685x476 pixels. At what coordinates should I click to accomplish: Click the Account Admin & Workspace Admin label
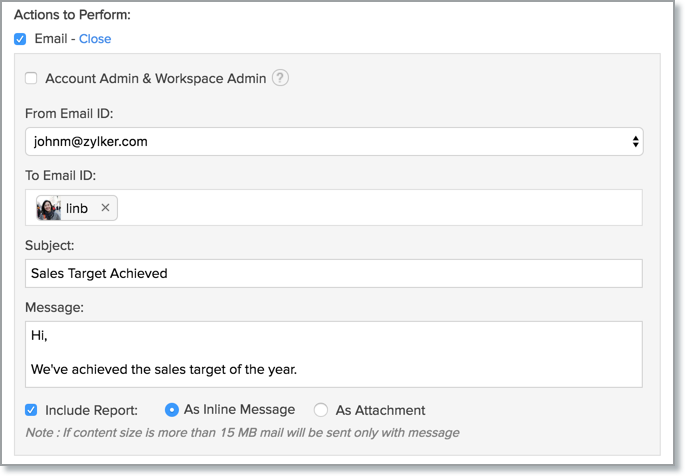[x=156, y=78]
